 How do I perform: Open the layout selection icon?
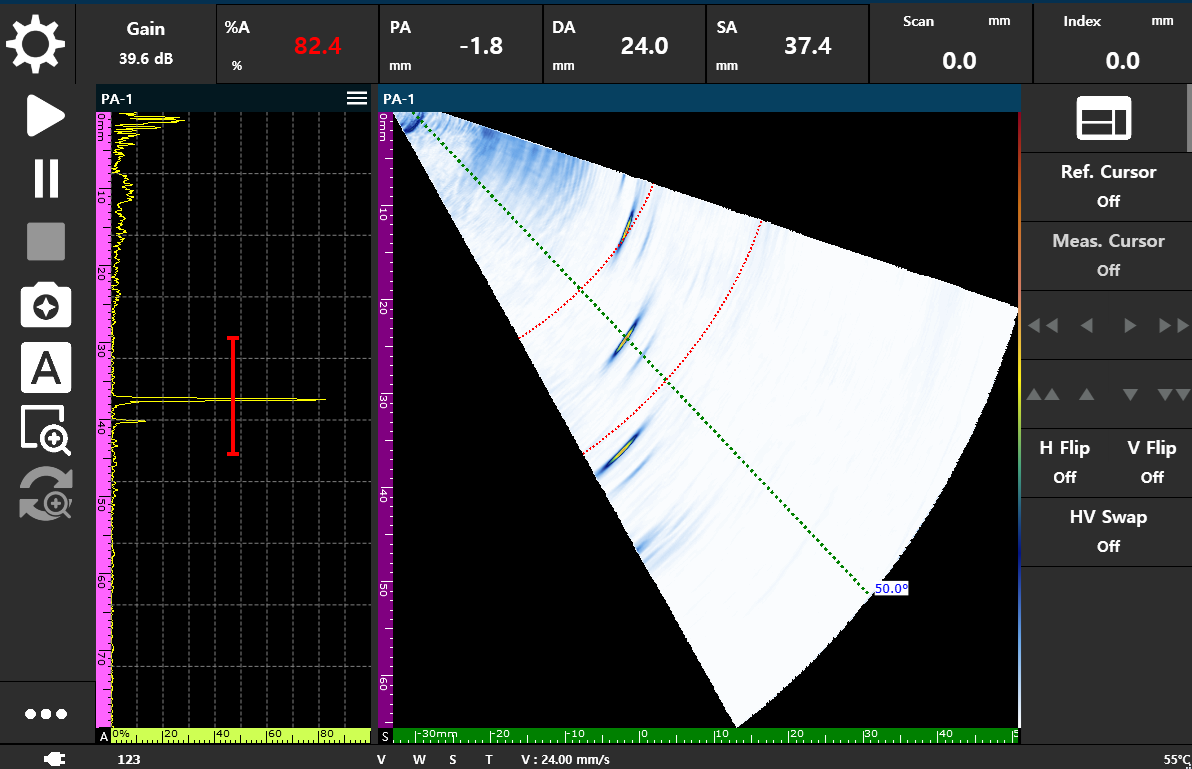[x=1104, y=119]
